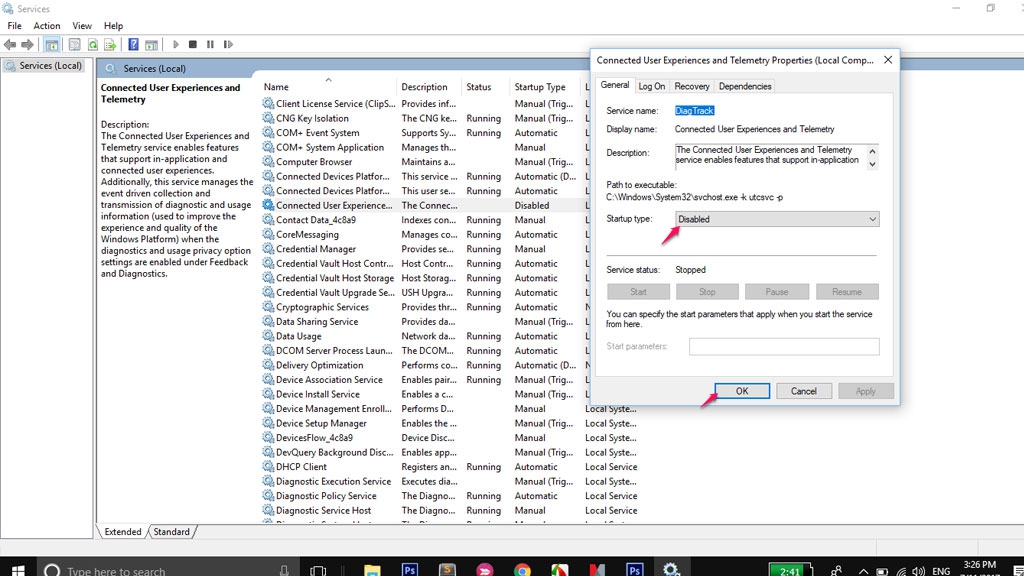Click the blue Help icon in toolbar
This screenshot has width=1024, height=576.
coord(133,45)
